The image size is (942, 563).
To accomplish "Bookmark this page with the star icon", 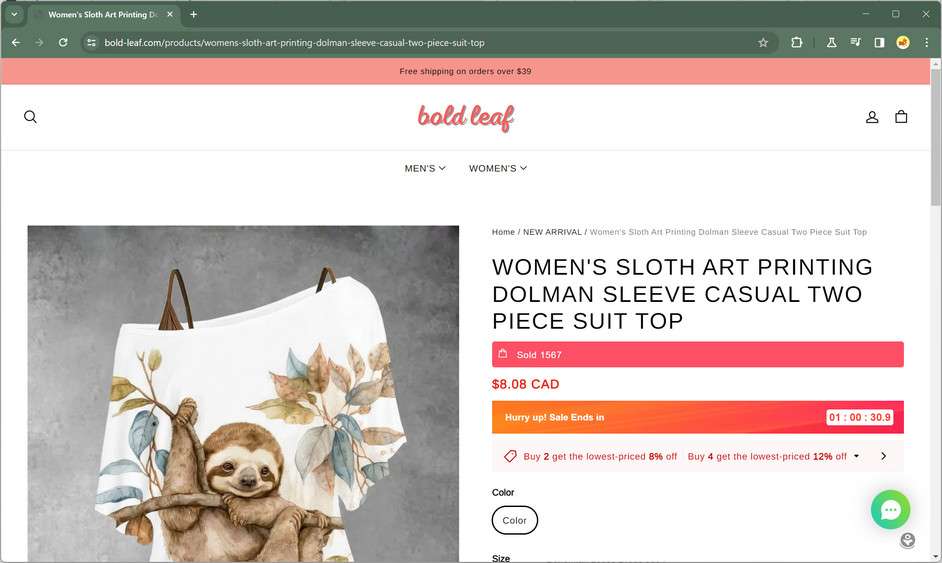I will click(x=763, y=43).
